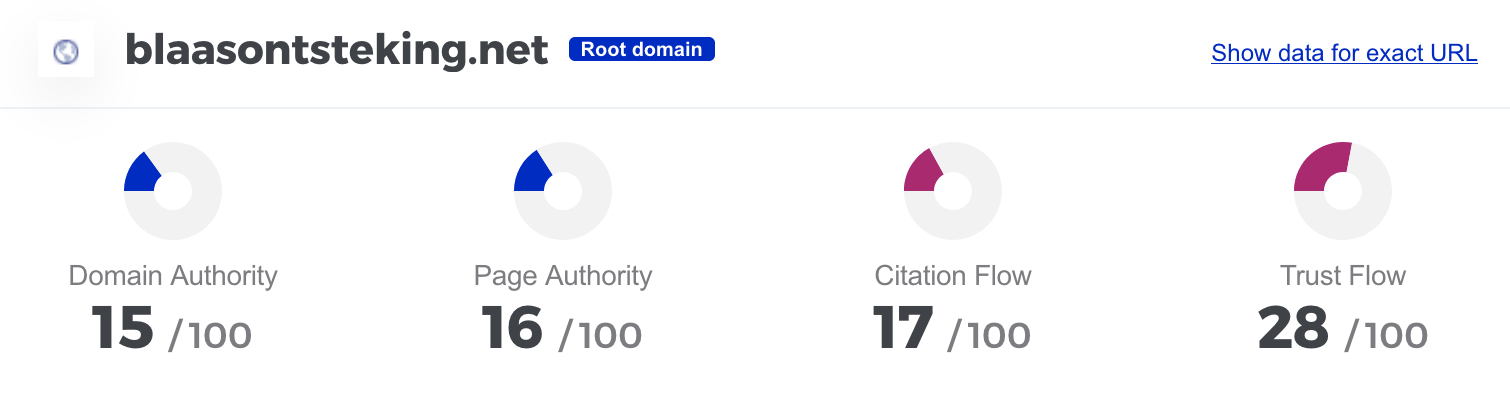Click the Citation Flow score 17

coord(903,328)
